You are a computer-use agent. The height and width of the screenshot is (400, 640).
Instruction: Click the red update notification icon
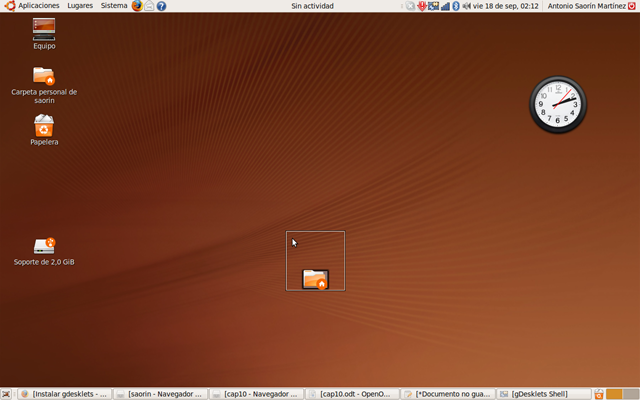pos(422,6)
